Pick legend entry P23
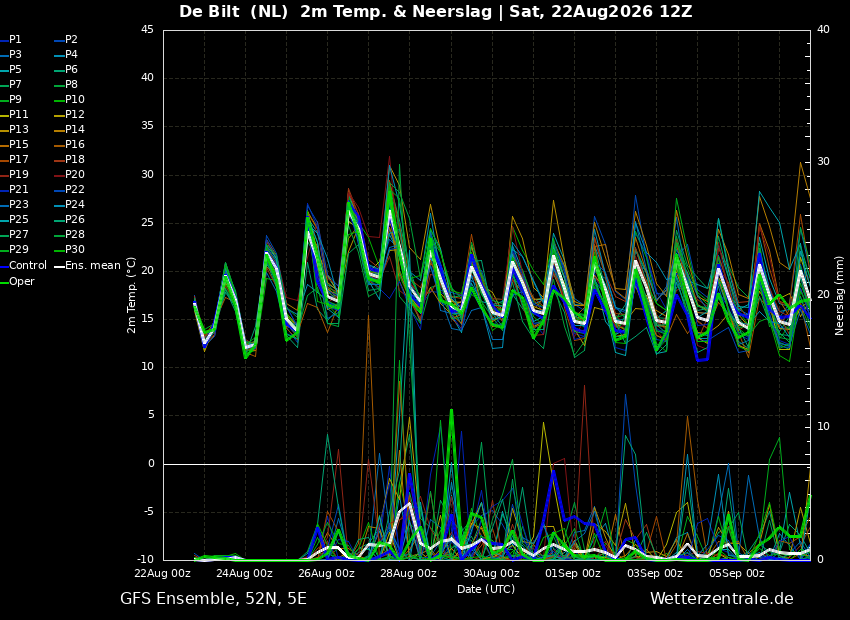The image size is (850, 620). click(x=18, y=204)
